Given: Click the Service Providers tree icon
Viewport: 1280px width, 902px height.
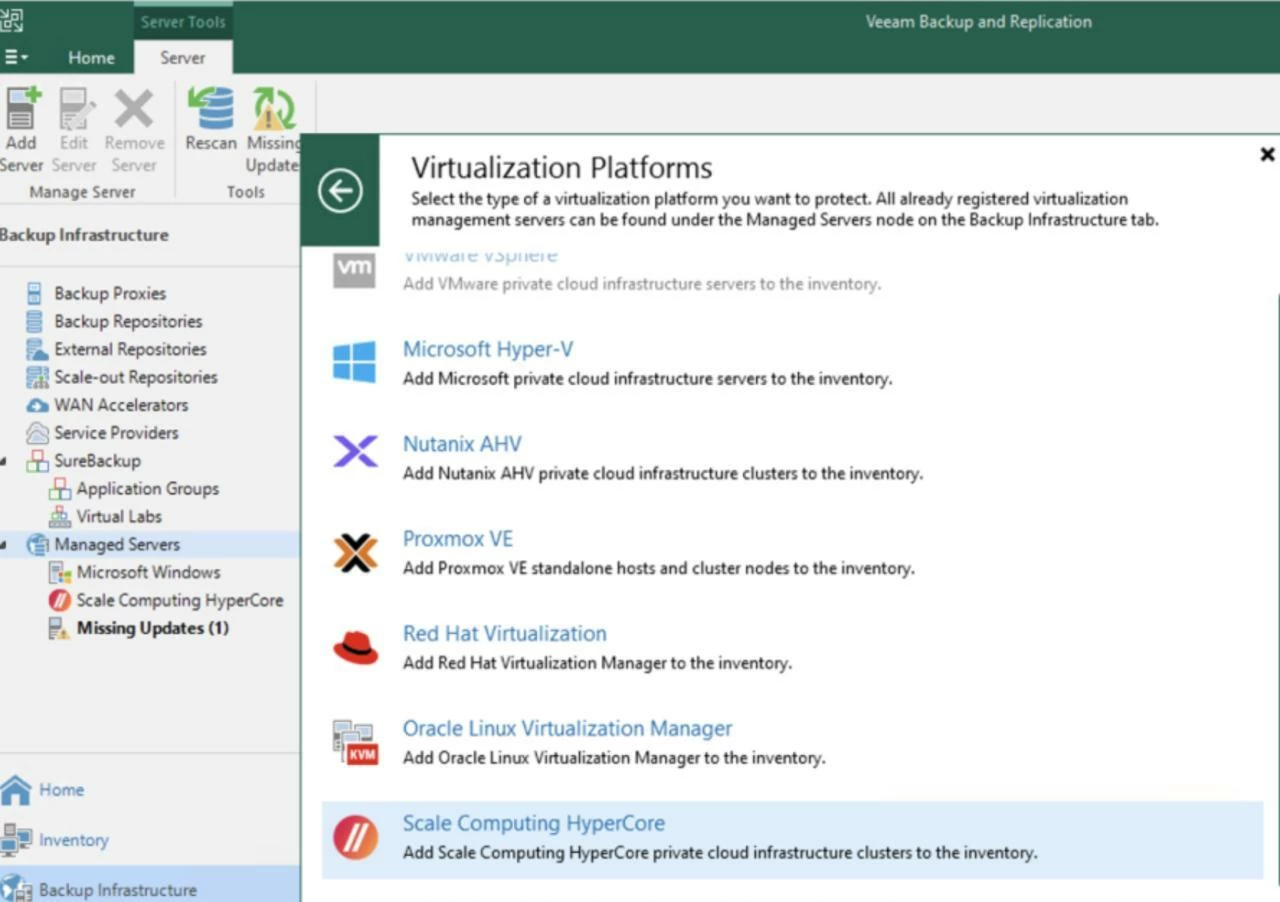Looking at the screenshot, I should pos(37,433).
